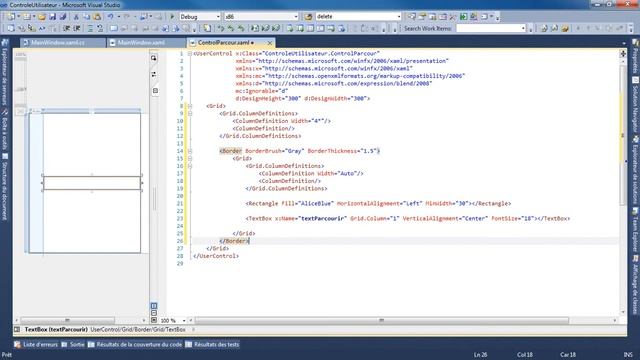640x360 pixels.
Task: Click the Uncomment selection toolbar icon
Action: pos(100,28)
